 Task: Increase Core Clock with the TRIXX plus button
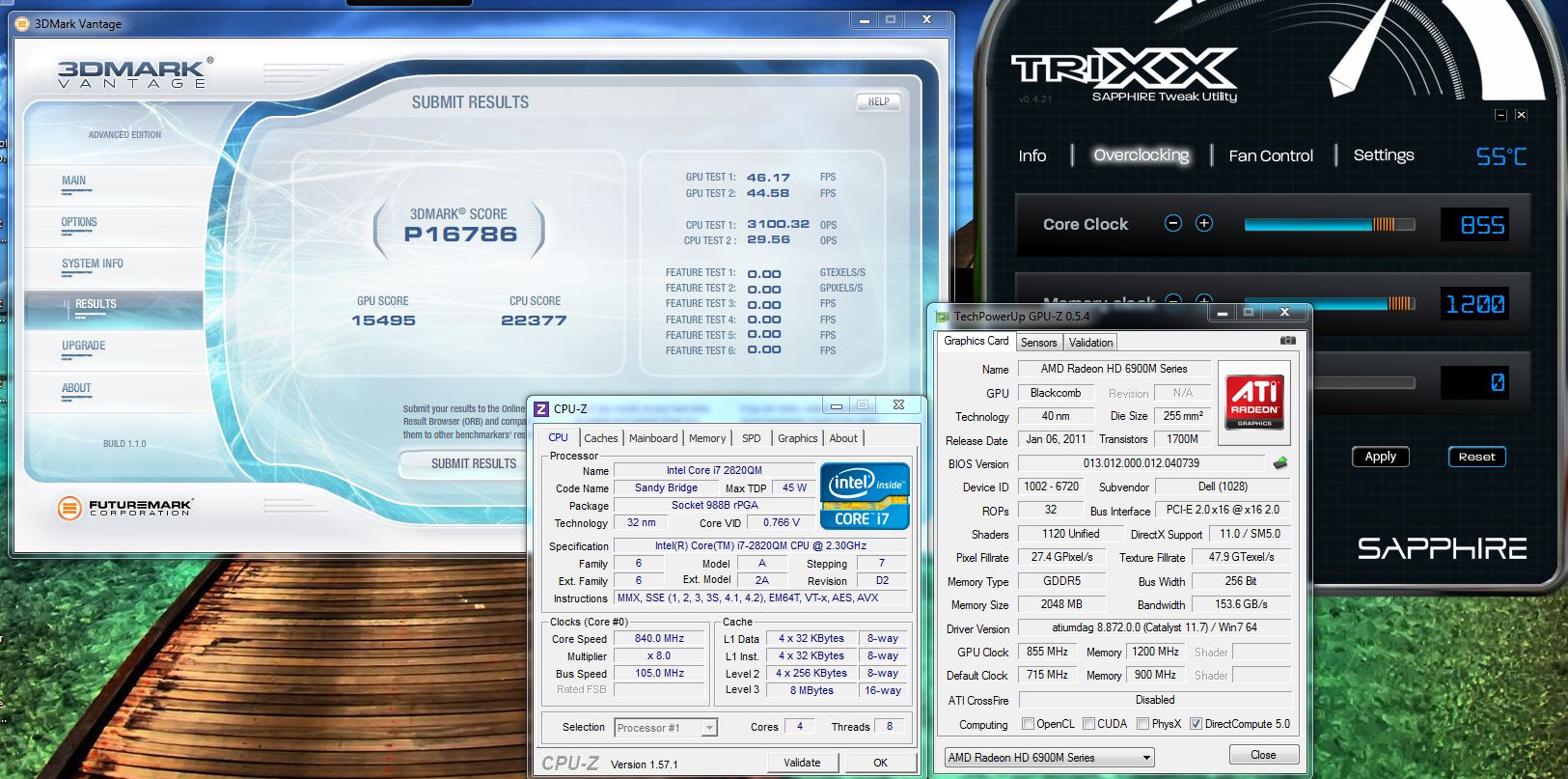1204,224
